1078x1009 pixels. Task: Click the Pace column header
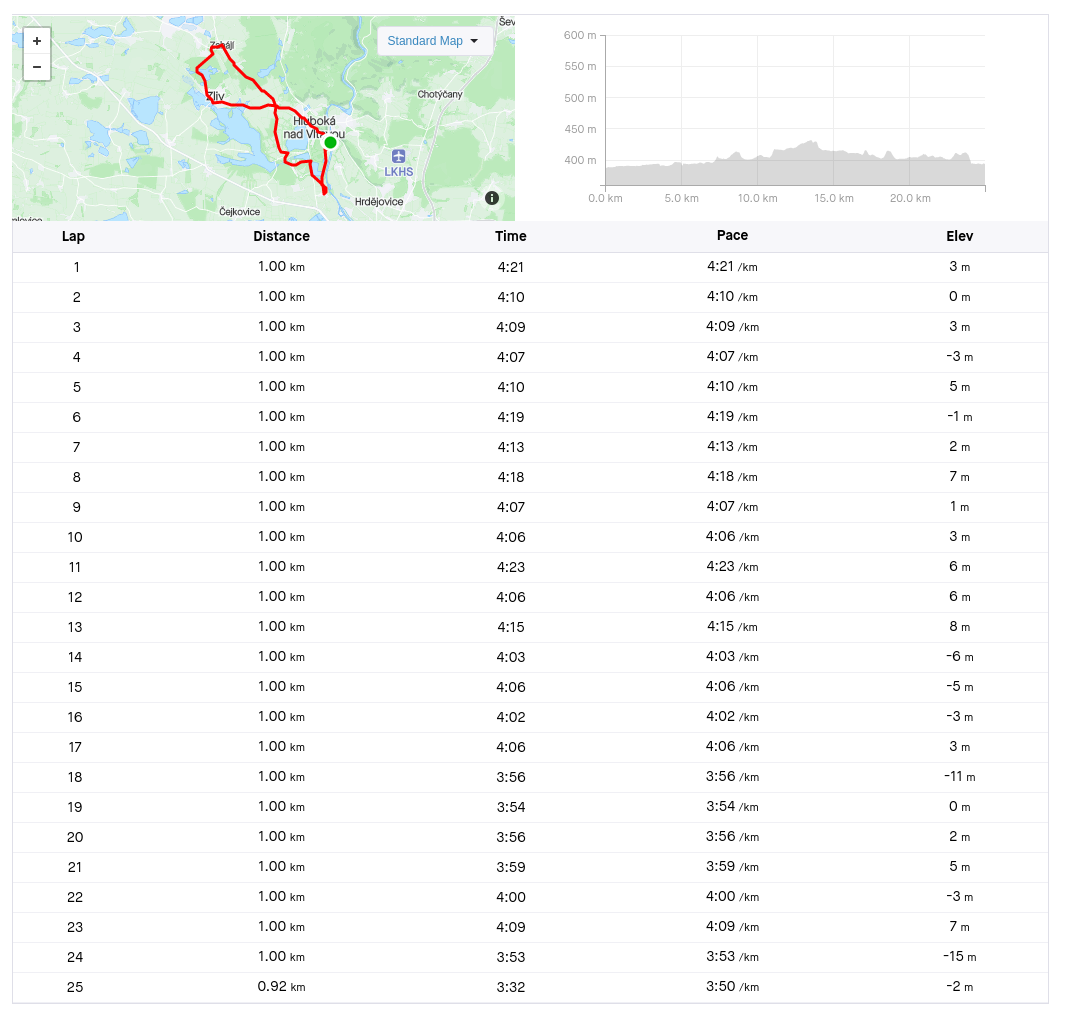(x=732, y=236)
